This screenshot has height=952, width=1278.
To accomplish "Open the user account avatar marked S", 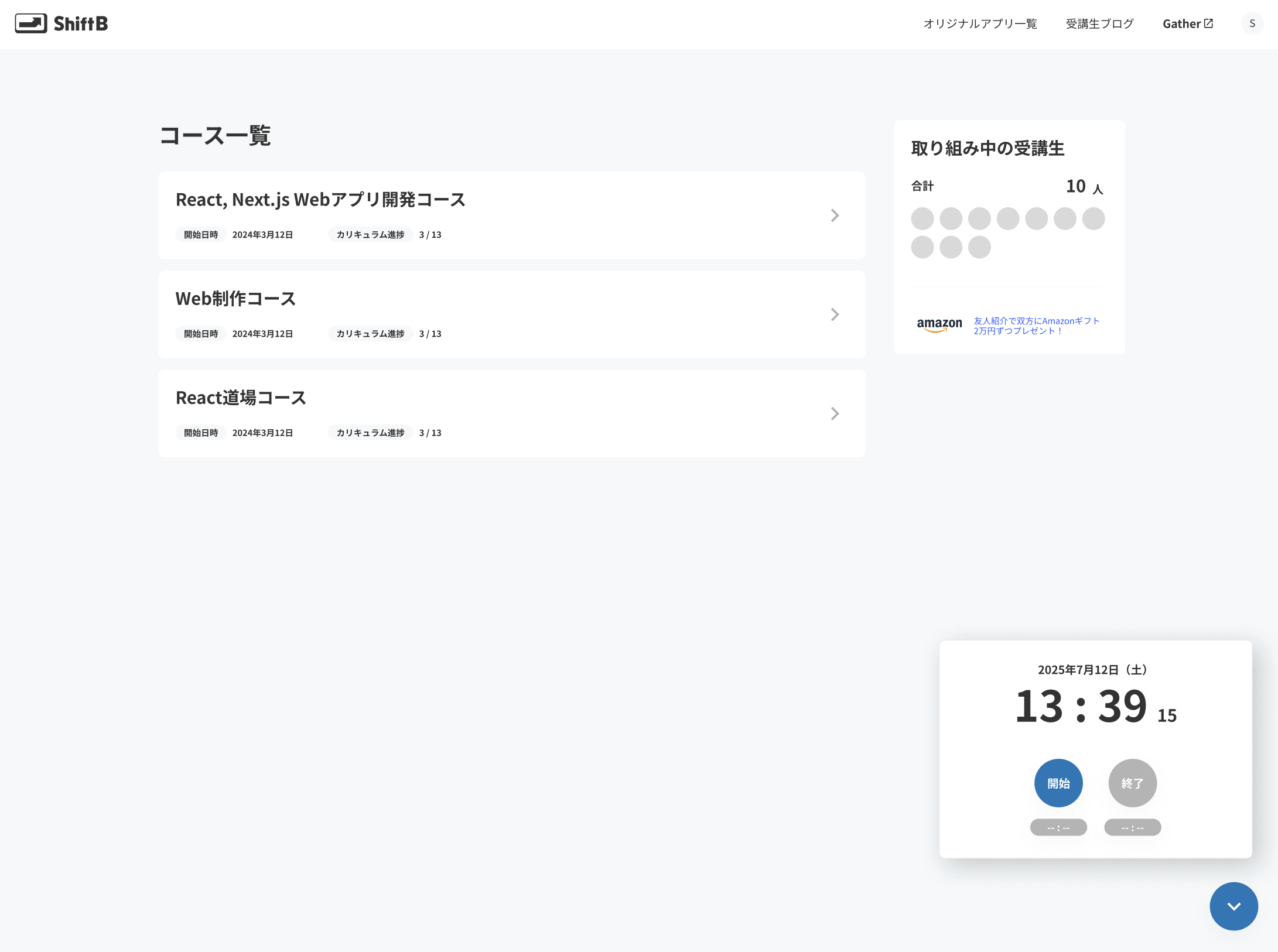I will click(x=1252, y=23).
